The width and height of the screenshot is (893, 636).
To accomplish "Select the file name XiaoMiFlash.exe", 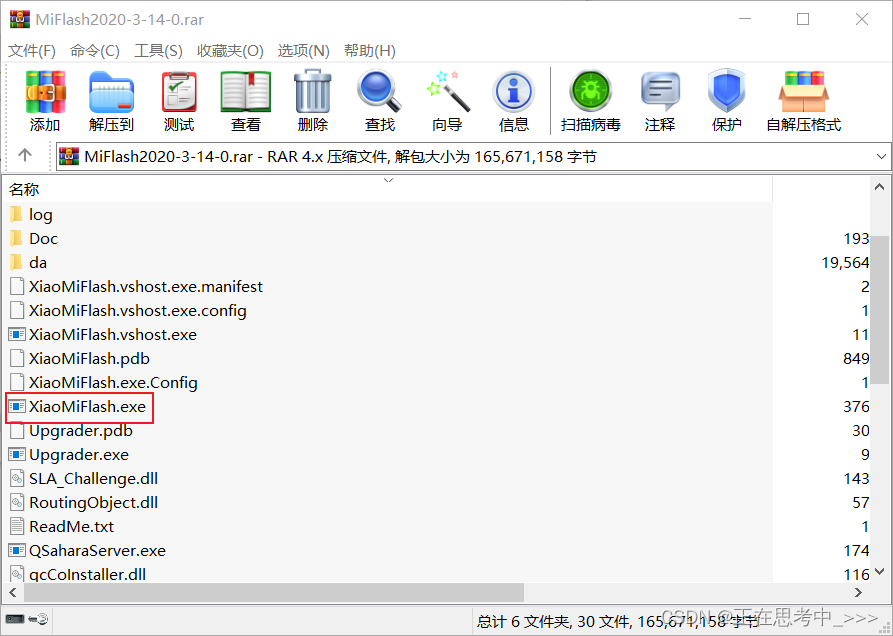I will 87,407.
